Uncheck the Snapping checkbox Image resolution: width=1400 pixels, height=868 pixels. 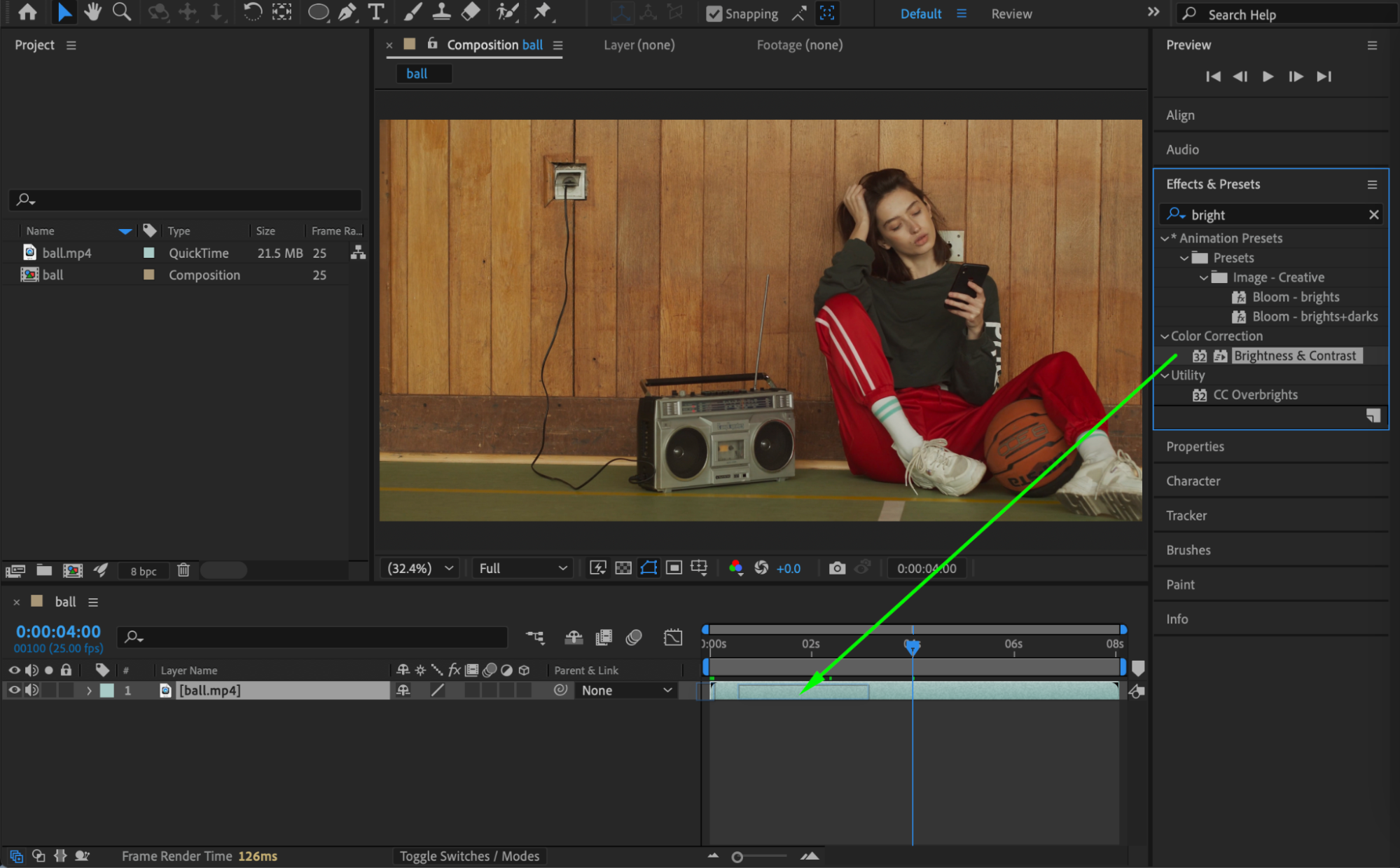pos(714,13)
